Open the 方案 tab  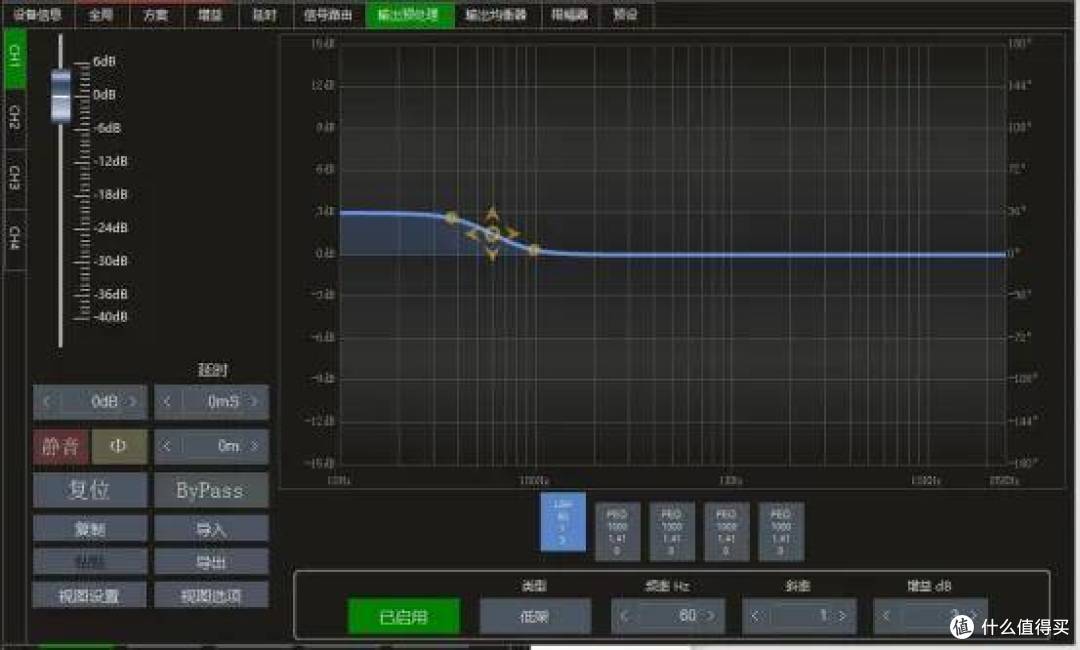pos(156,14)
